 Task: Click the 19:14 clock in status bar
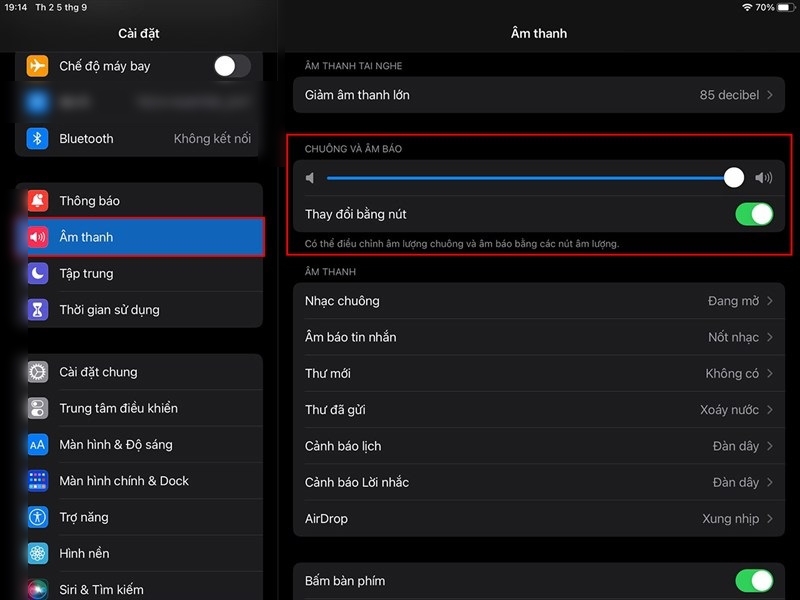(15, 7)
